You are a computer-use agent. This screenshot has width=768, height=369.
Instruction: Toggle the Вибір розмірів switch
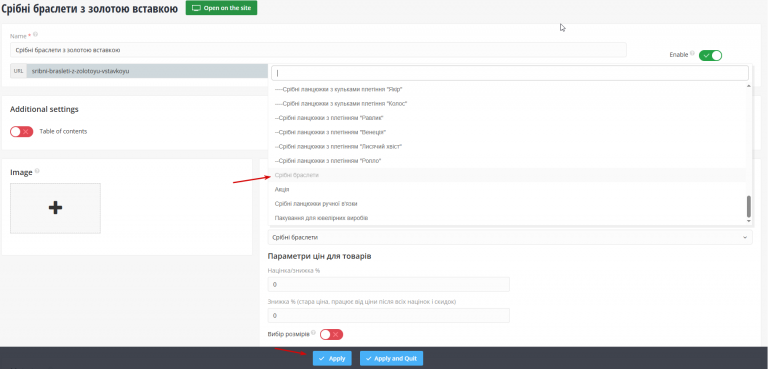(332, 334)
